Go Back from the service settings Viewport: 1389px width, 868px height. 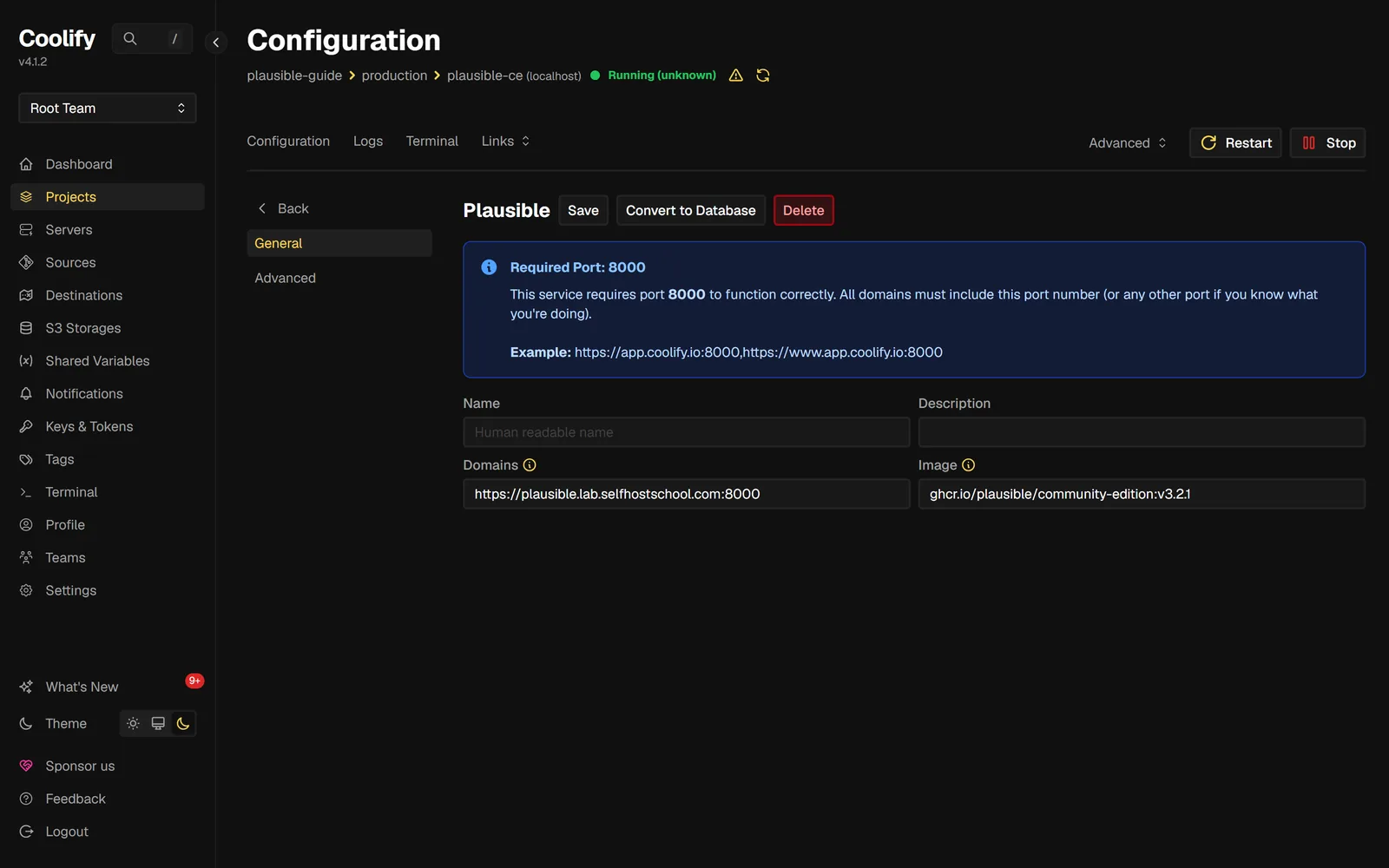(x=283, y=208)
